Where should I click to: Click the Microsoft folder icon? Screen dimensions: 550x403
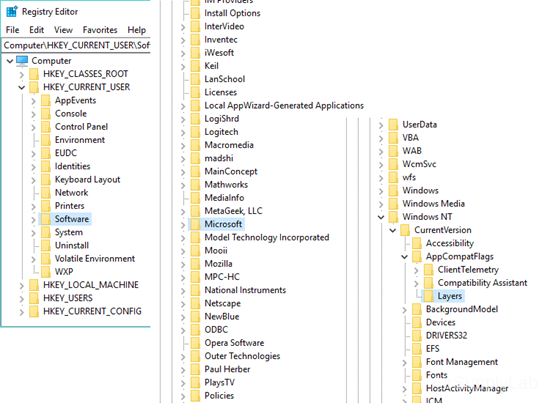tap(195, 224)
